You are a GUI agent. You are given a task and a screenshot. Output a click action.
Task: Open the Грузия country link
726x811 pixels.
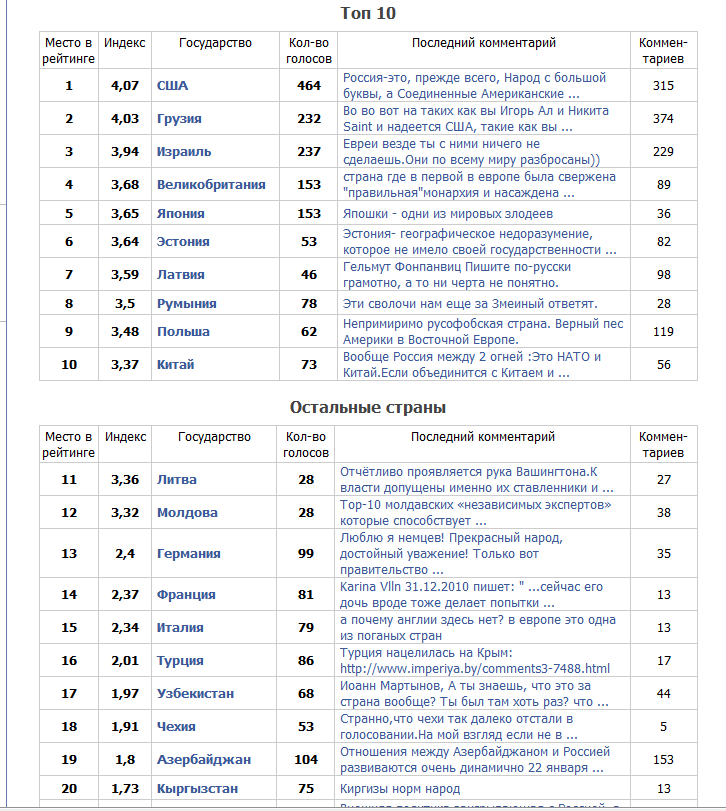(x=179, y=118)
